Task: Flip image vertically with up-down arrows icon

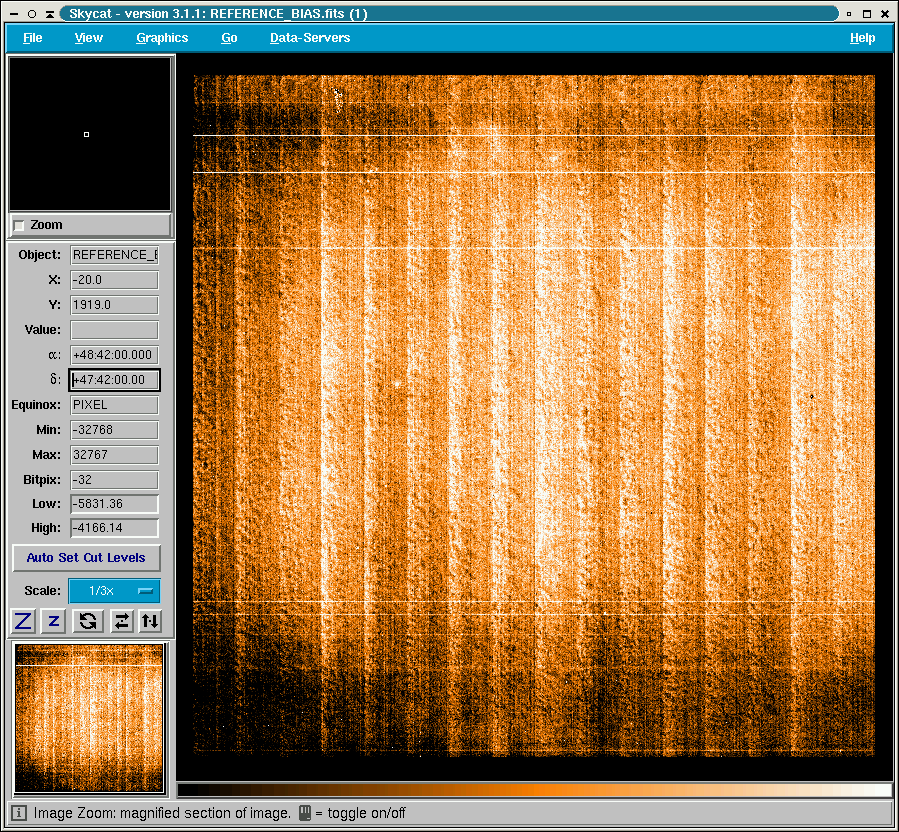Action: tap(149, 621)
